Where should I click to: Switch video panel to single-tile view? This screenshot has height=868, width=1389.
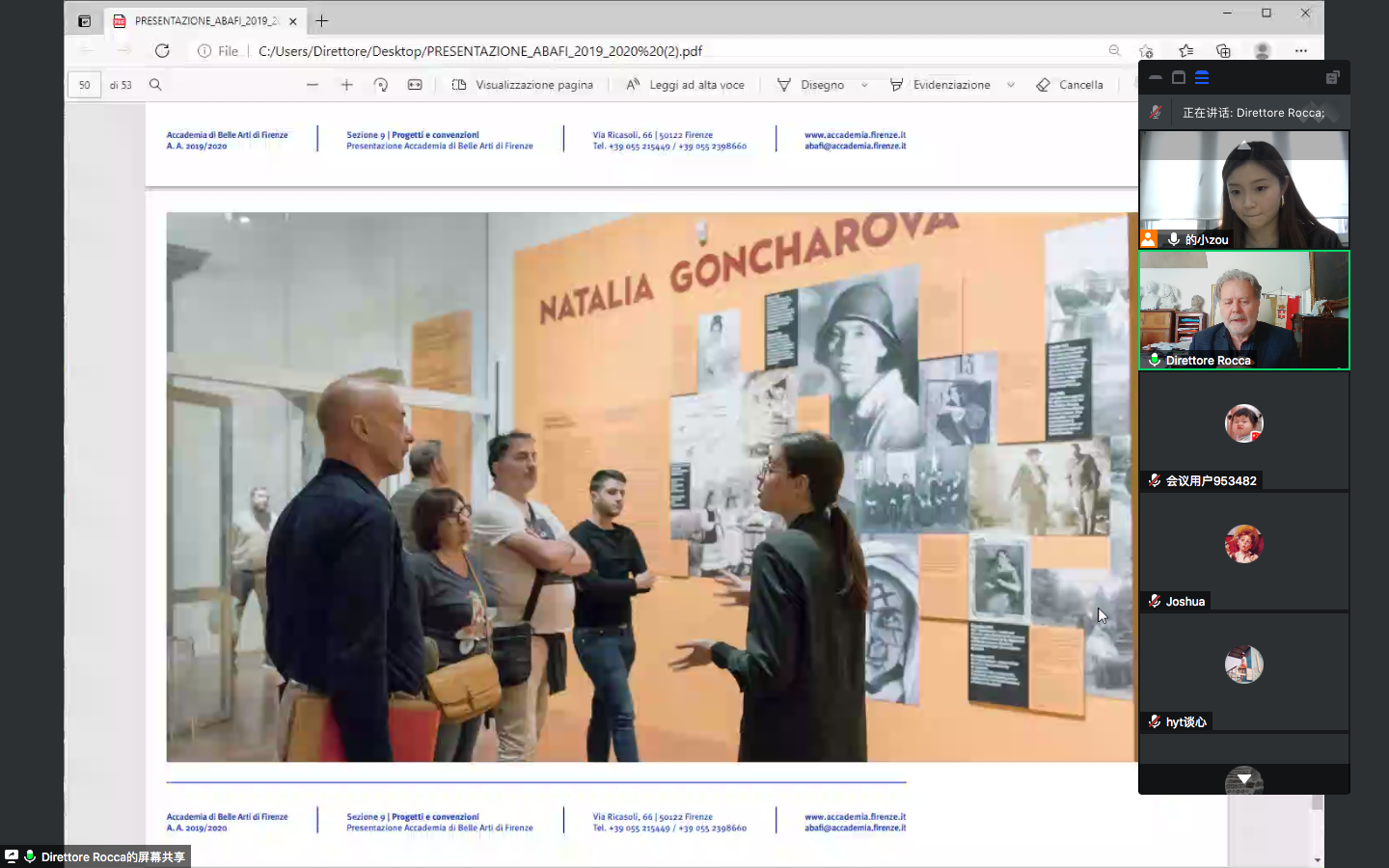[1179, 78]
